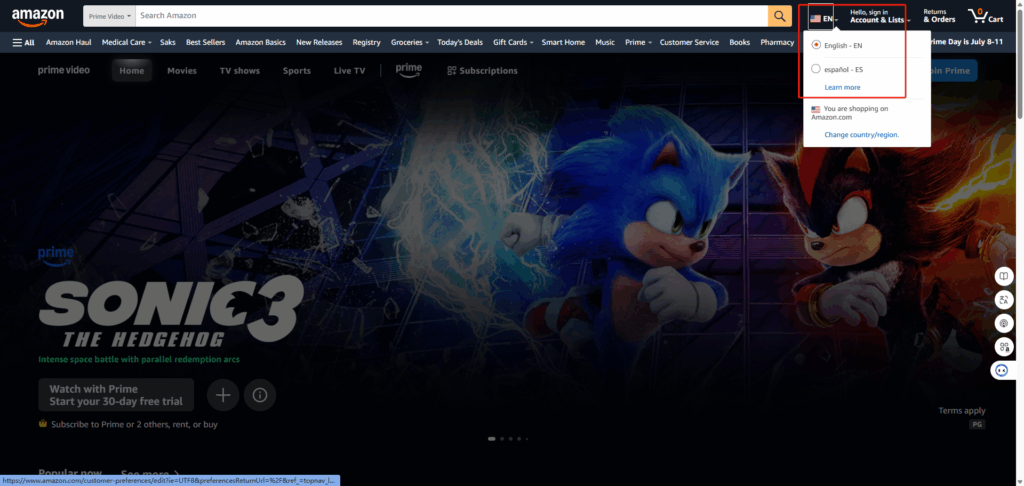Click Watch with Prime free trial button
The height and width of the screenshot is (486, 1024).
click(116, 395)
